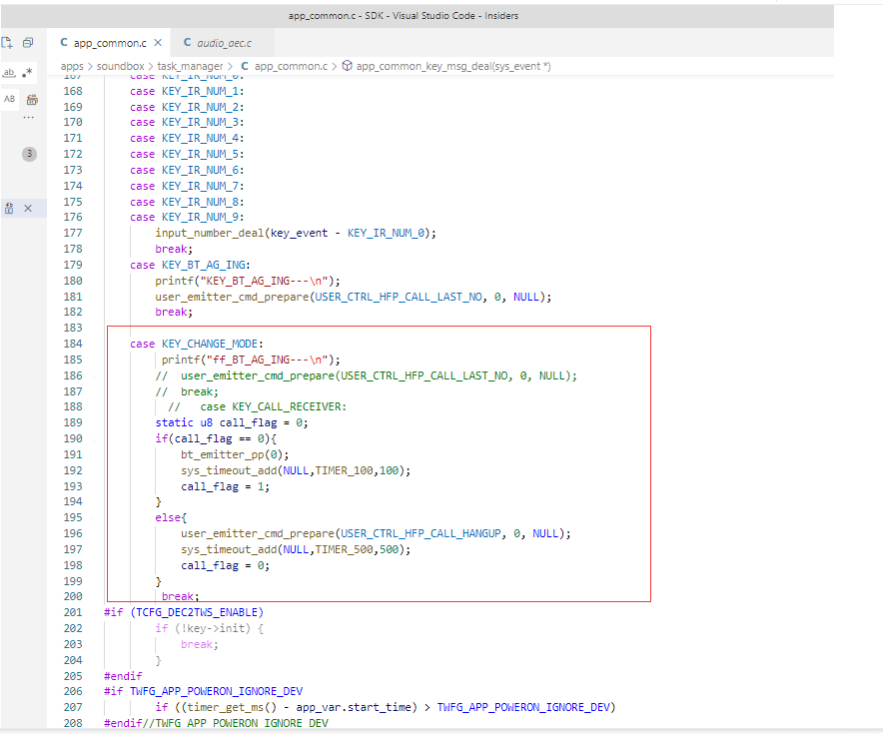The width and height of the screenshot is (883, 737).
Task: Click "case KEY_IR_NUM_5:" on line 172
Action: click(x=187, y=154)
